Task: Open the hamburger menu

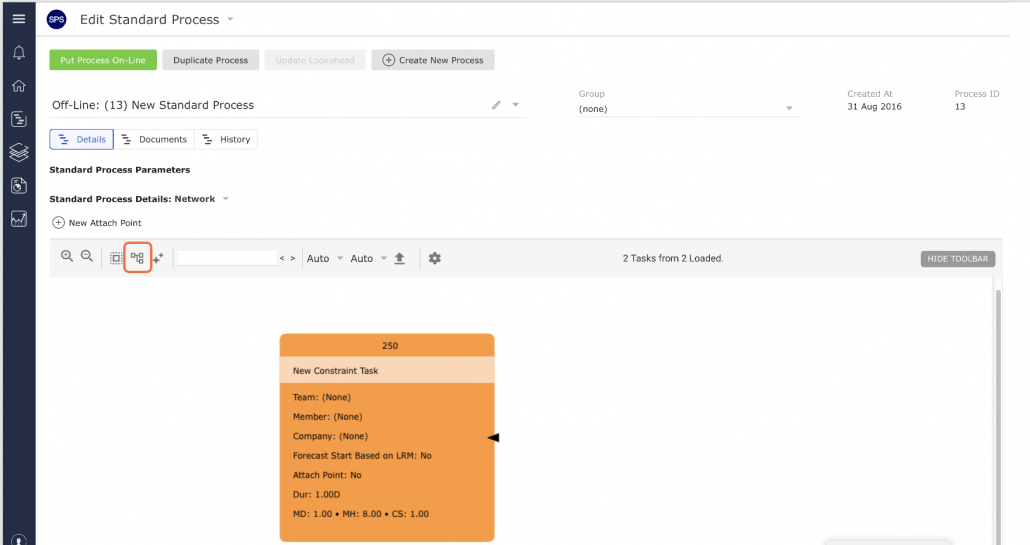Action: click(19, 19)
